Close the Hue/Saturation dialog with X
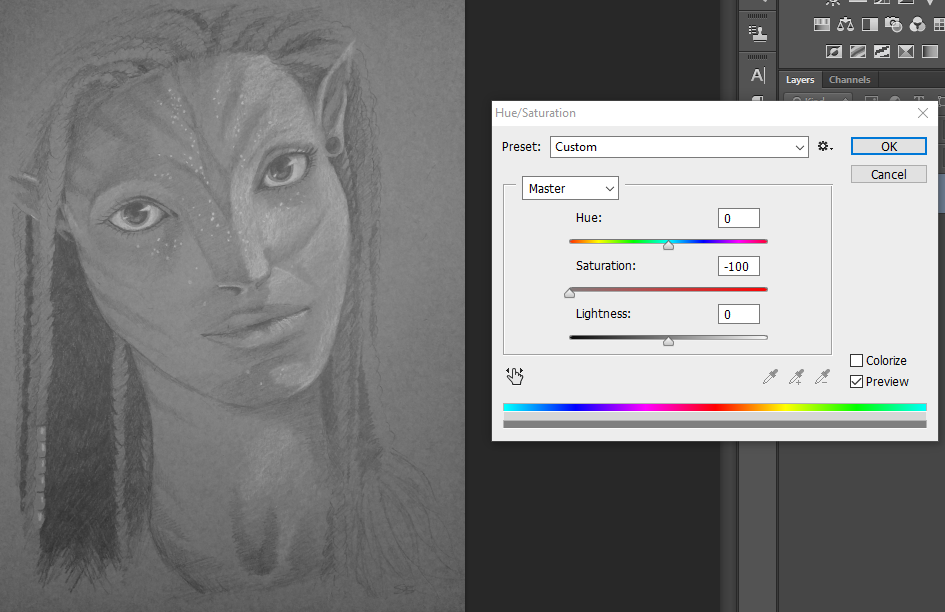The width and height of the screenshot is (945, 612). coord(923,113)
